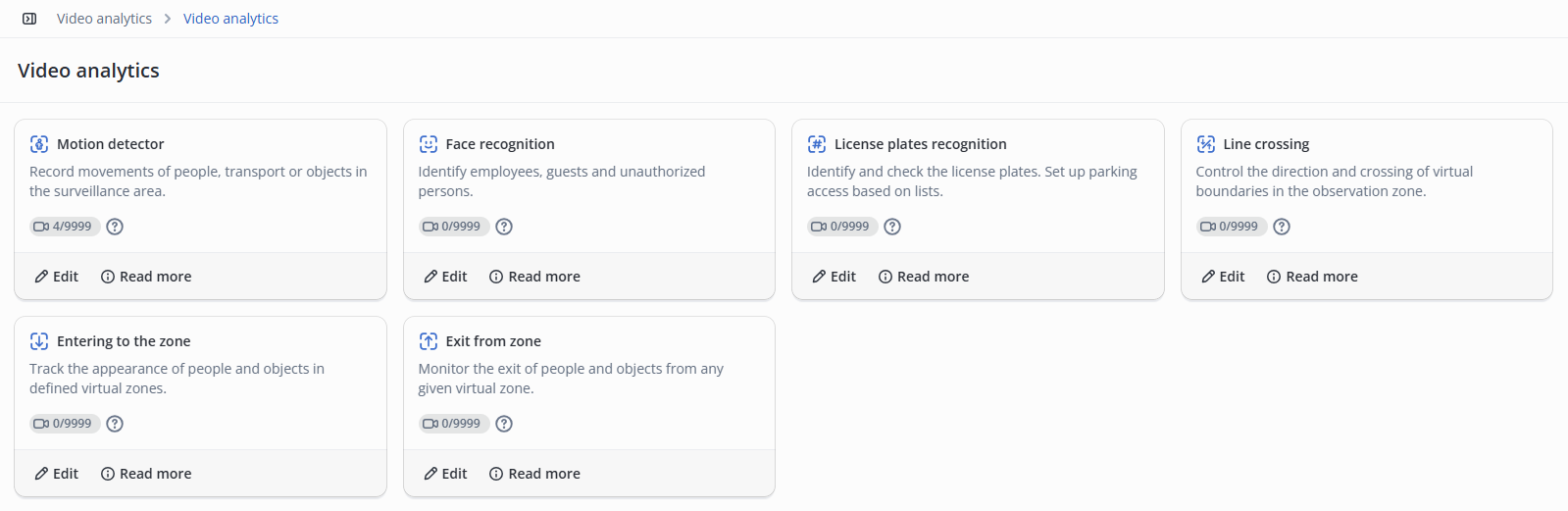Toggle the sidebar panel icon
This screenshot has height=511, width=1568.
point(29,19)
